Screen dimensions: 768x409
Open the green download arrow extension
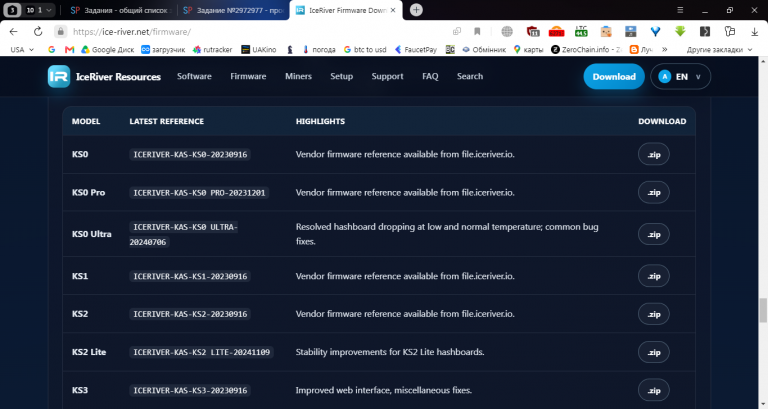coord(680,31)
